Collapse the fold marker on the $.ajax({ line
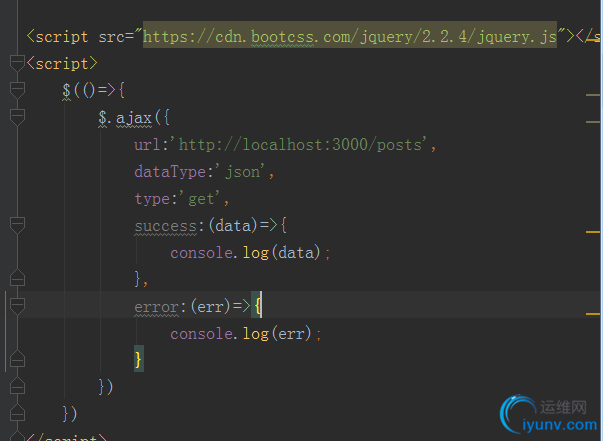 tap(17, 117)
